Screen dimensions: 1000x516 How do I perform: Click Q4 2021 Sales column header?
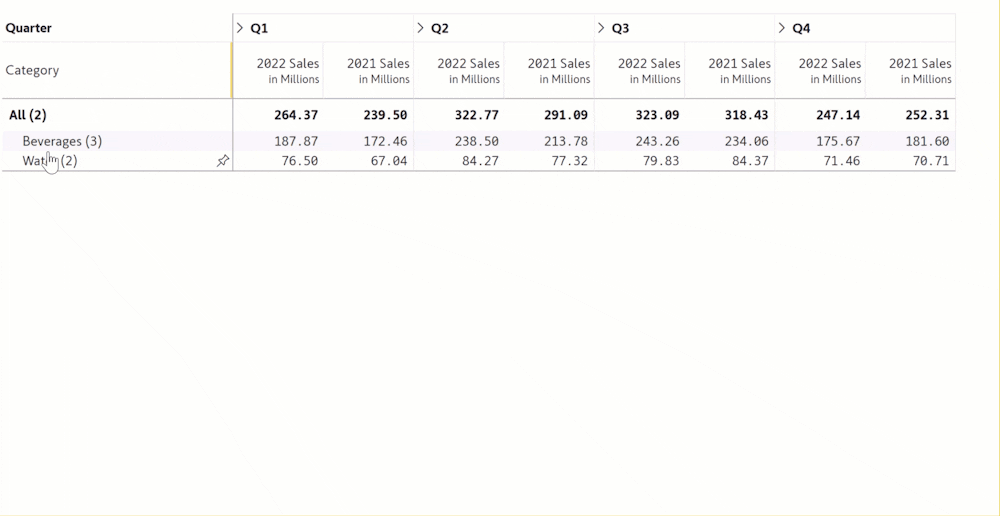920,70
